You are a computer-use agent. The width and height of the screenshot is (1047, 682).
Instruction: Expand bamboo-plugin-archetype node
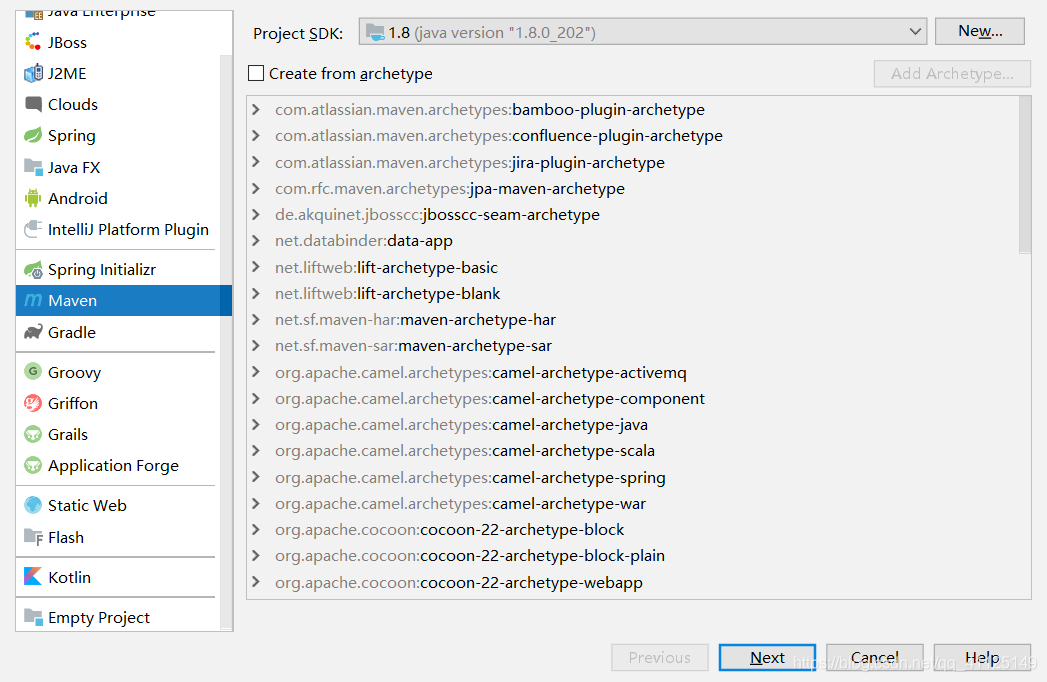point(256,109)
